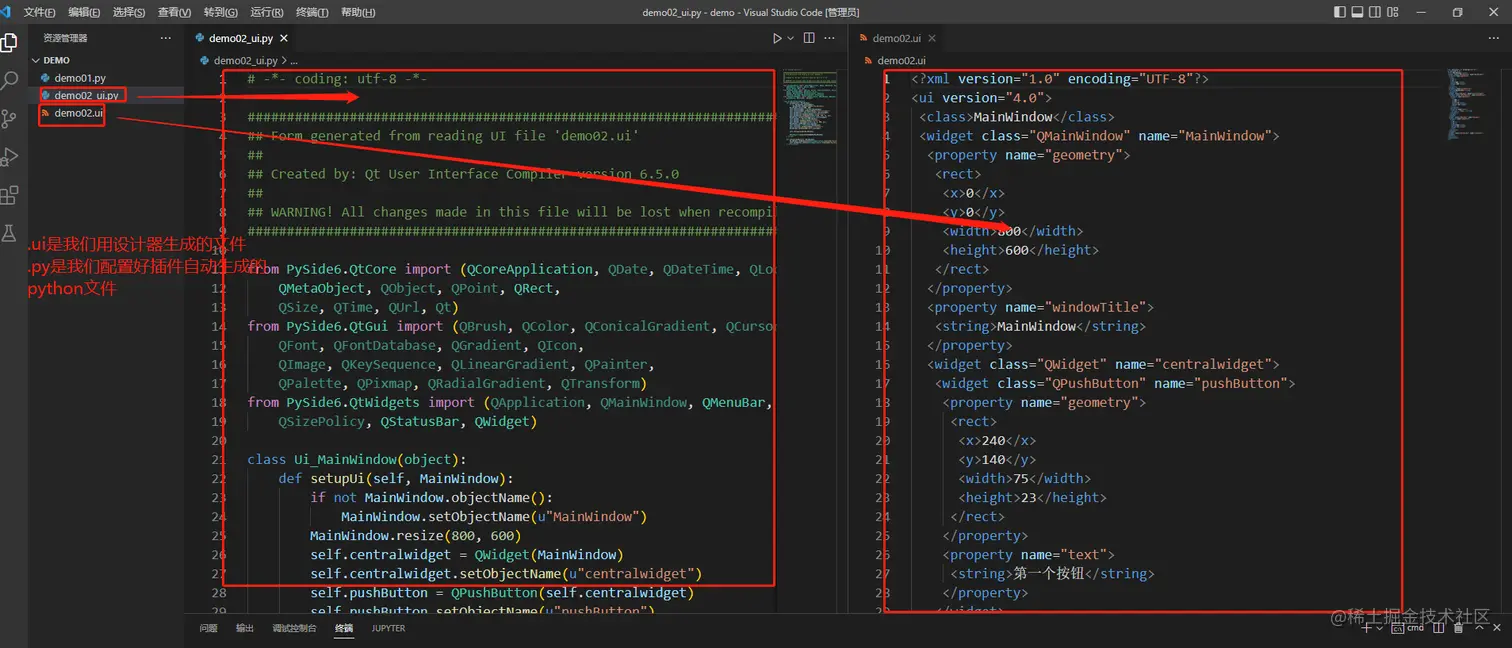Image resolution: width=1512 pixels, height=648 pixels.
Task: Open the 运行(R) menu
Action: tap(266, 12)
